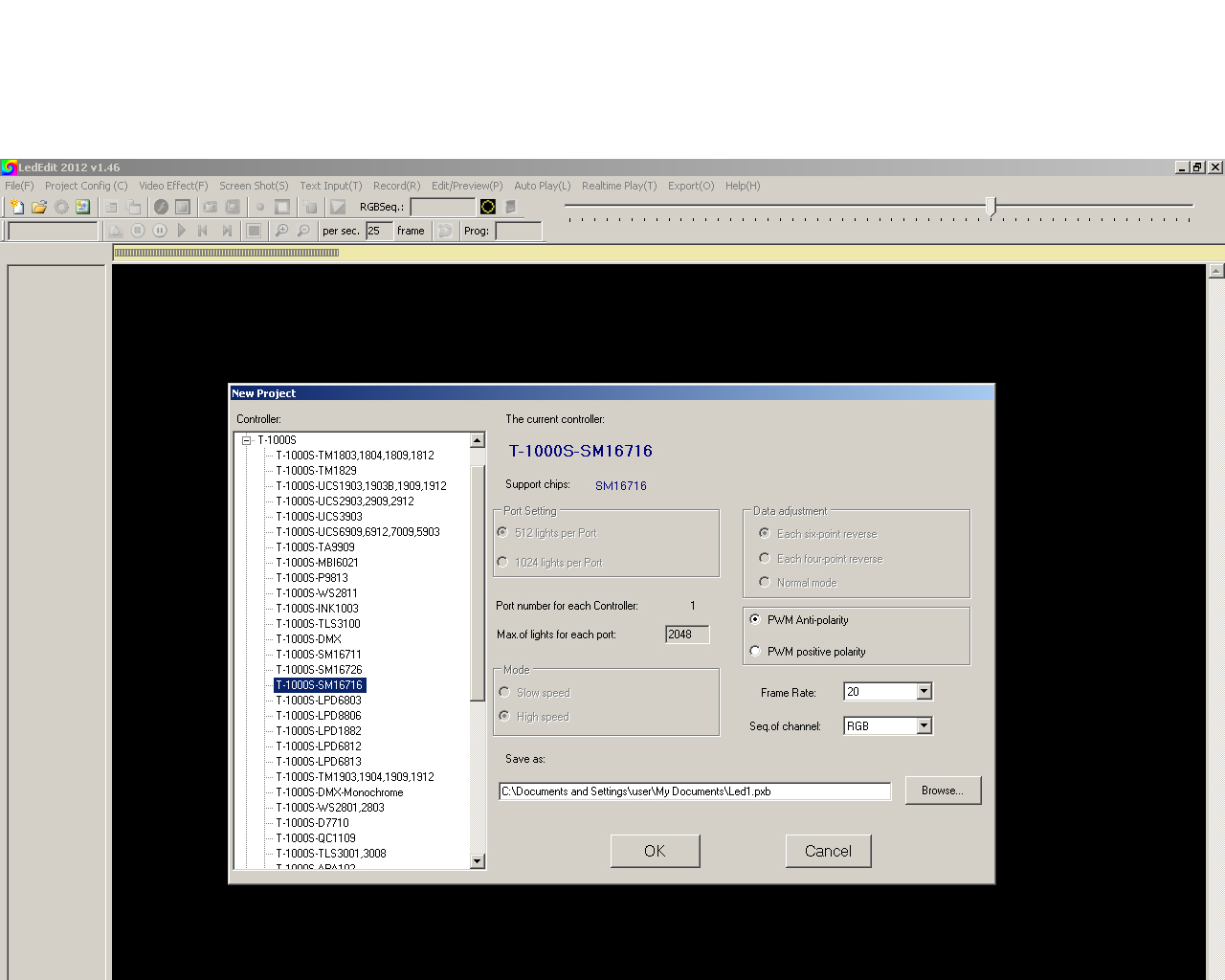The width and height of the screenshot is (1225, 980).
Task: Click the Open Project folder icon
Action: click(x=39, y=207)
